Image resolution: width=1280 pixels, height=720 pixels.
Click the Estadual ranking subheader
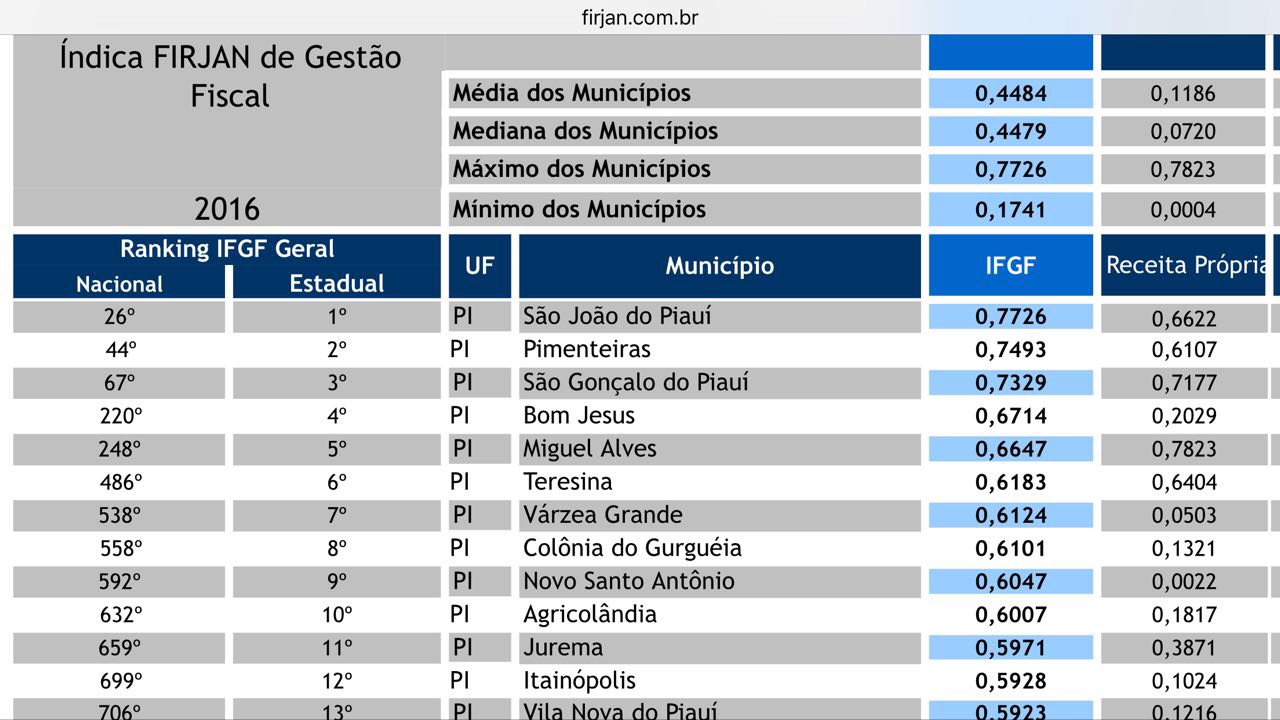click(x=336, y=284)
